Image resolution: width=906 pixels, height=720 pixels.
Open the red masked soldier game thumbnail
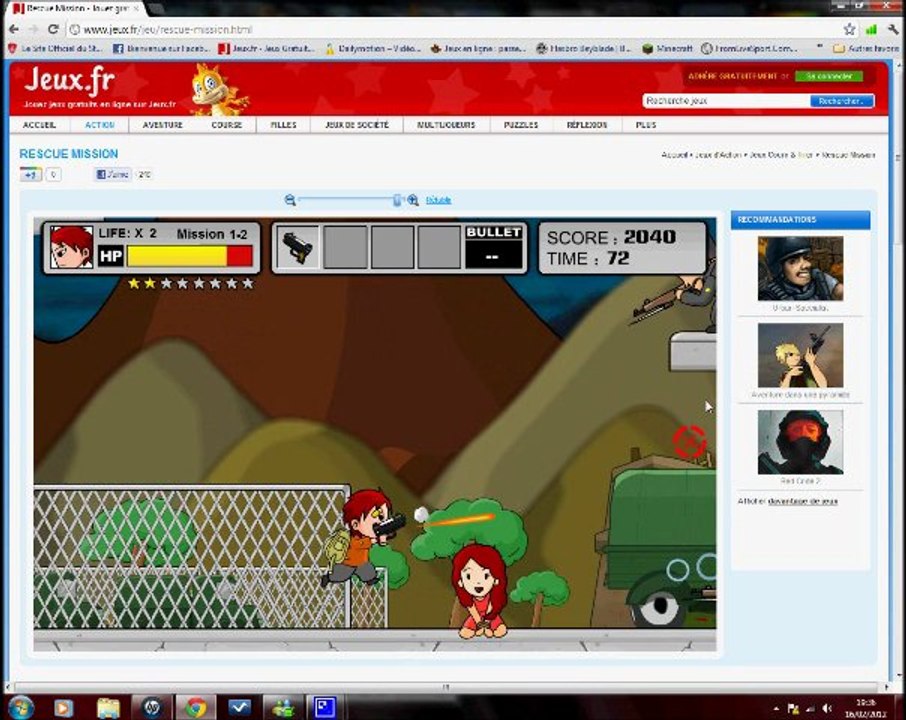tap(800, 442)
